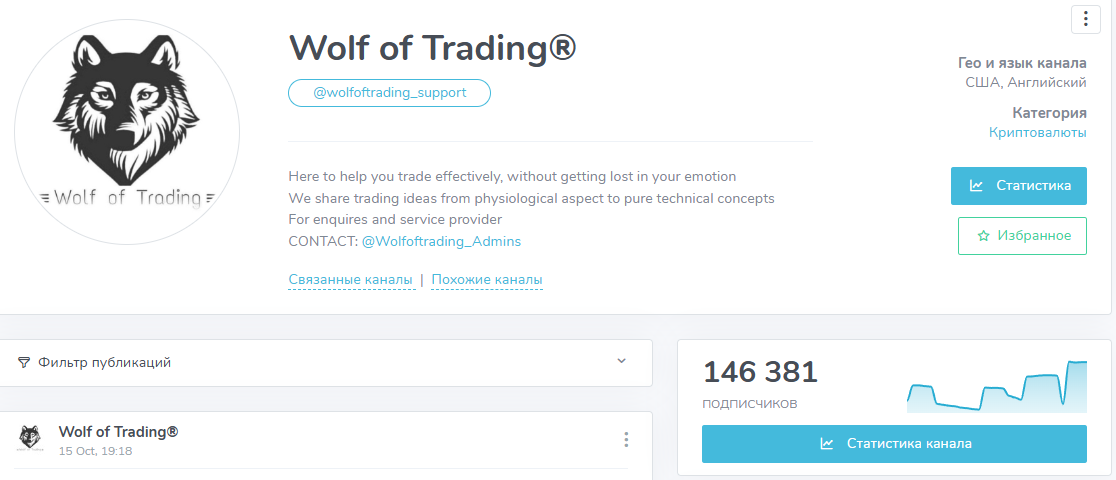Click the 146 381 subscriber count
The image size is (1116, 480).
[x=760, y=373]
